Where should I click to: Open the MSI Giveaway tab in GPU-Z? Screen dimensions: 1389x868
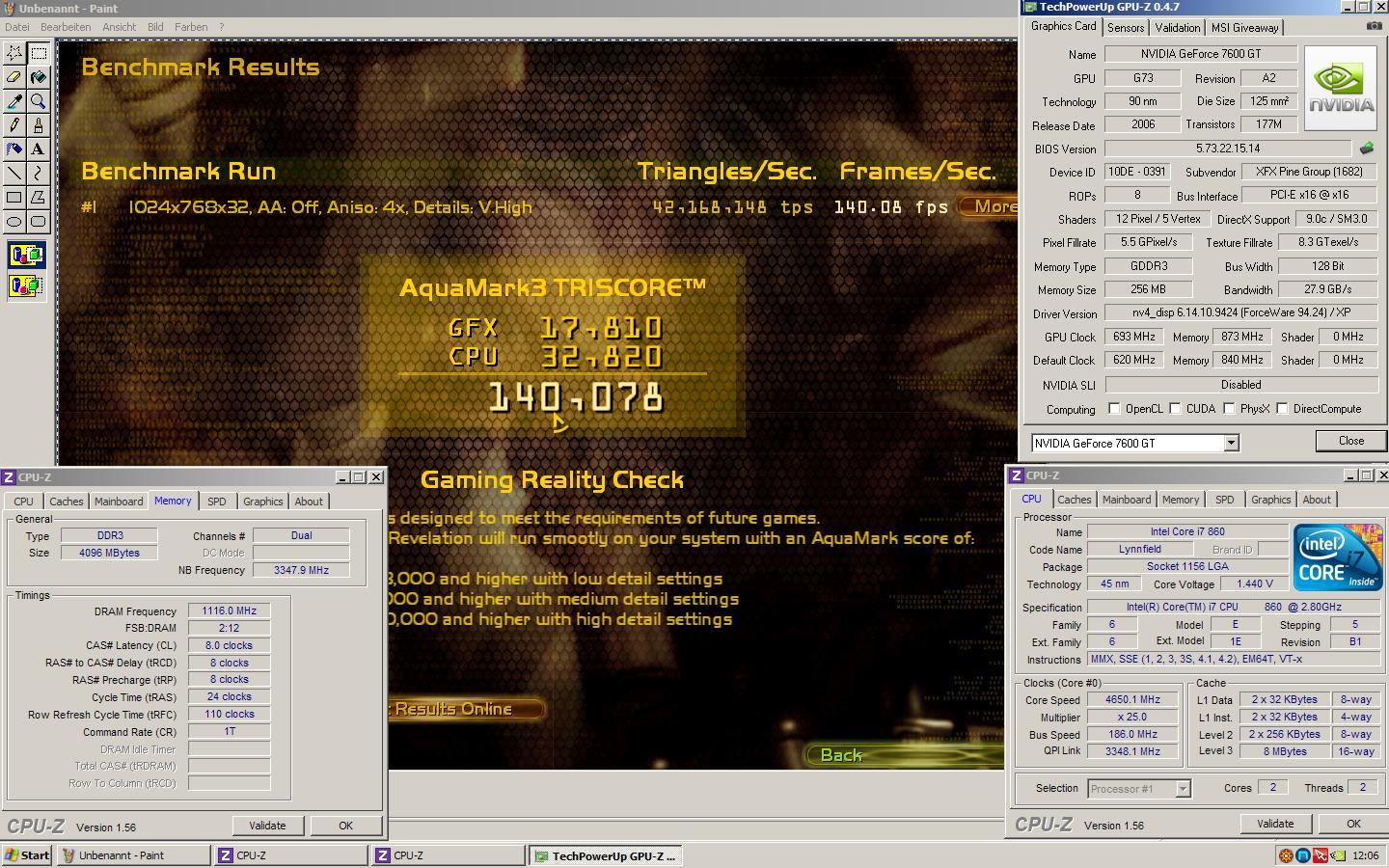point(1244,28)
